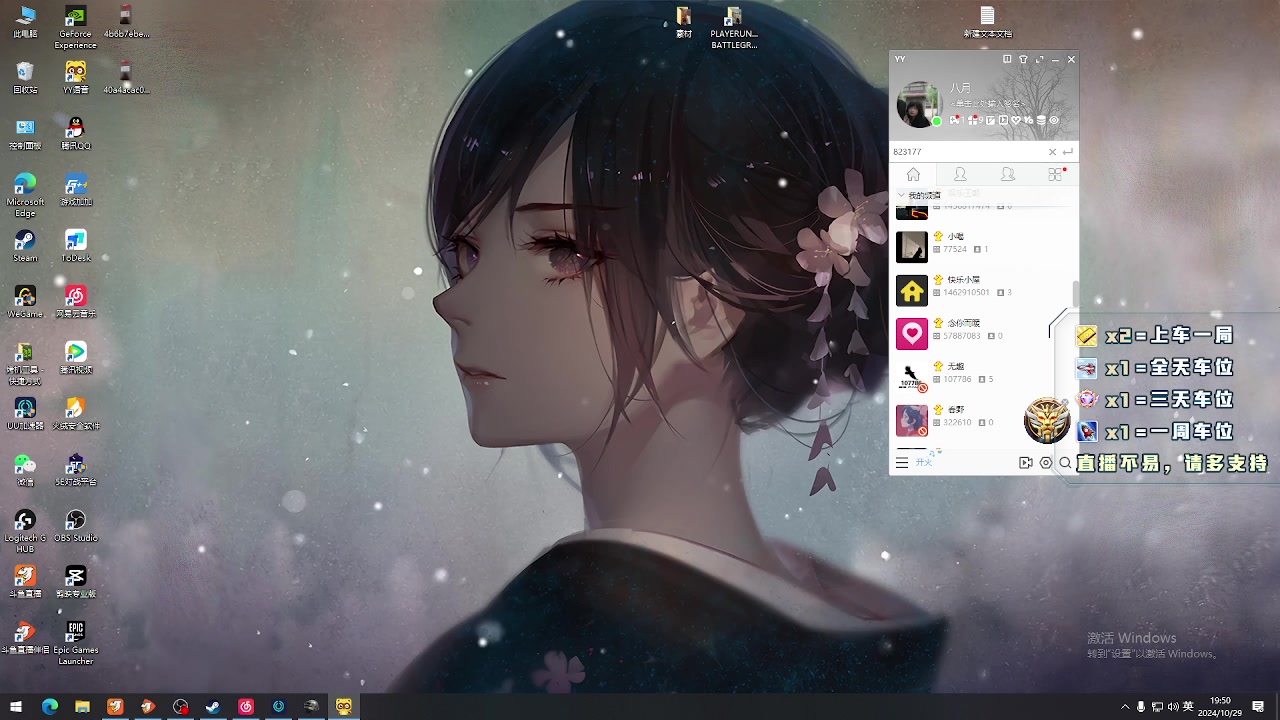Open 微信 desktop shortcut
Screen dimensions: 1280x720
tap(25, 469)
